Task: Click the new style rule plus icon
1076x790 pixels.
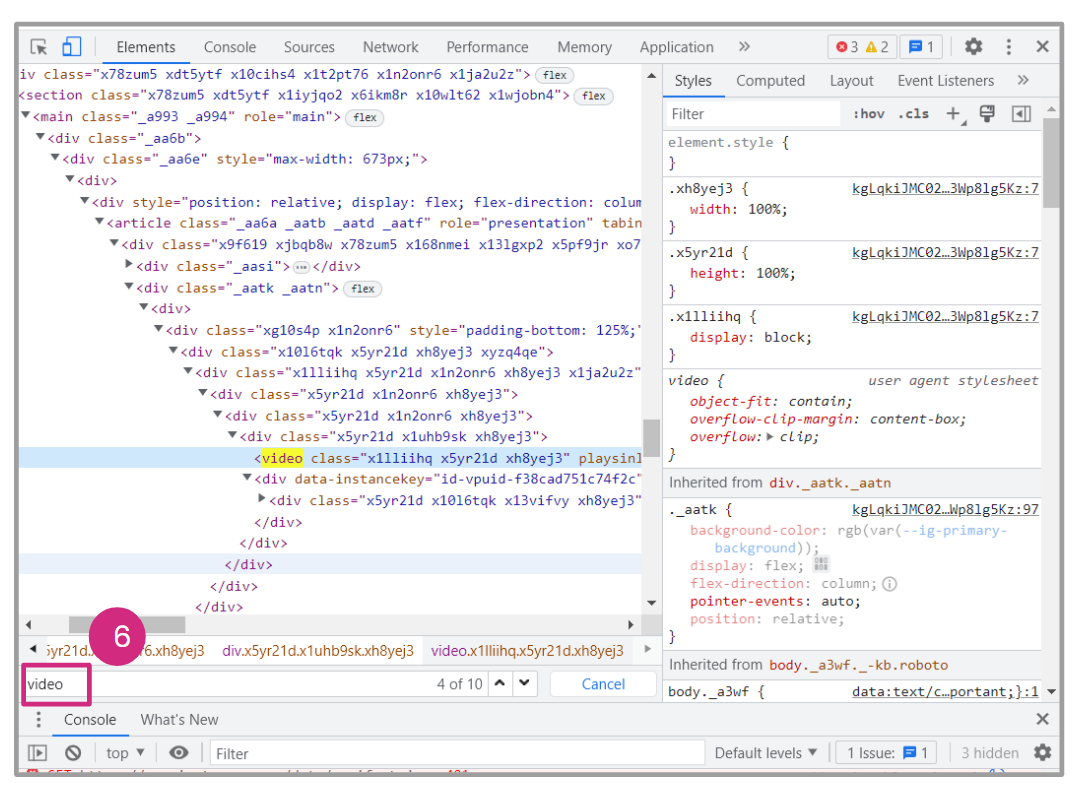Action: (953, 114)
